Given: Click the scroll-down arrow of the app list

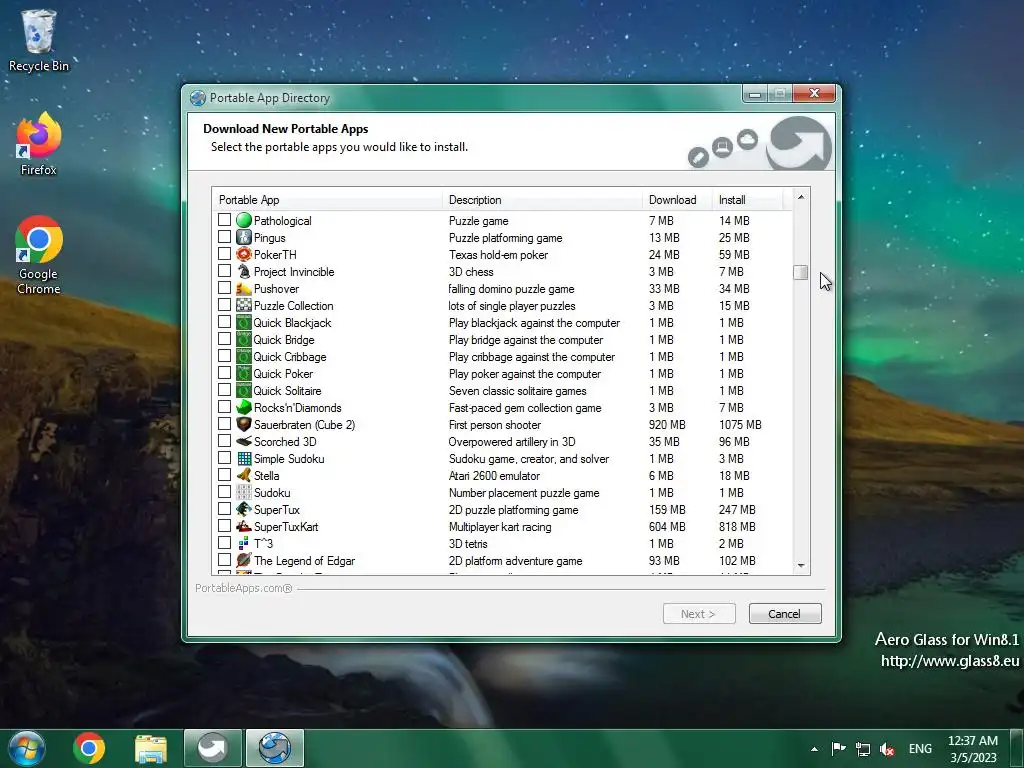Looking at the screenshot, I should click(801, 566).
